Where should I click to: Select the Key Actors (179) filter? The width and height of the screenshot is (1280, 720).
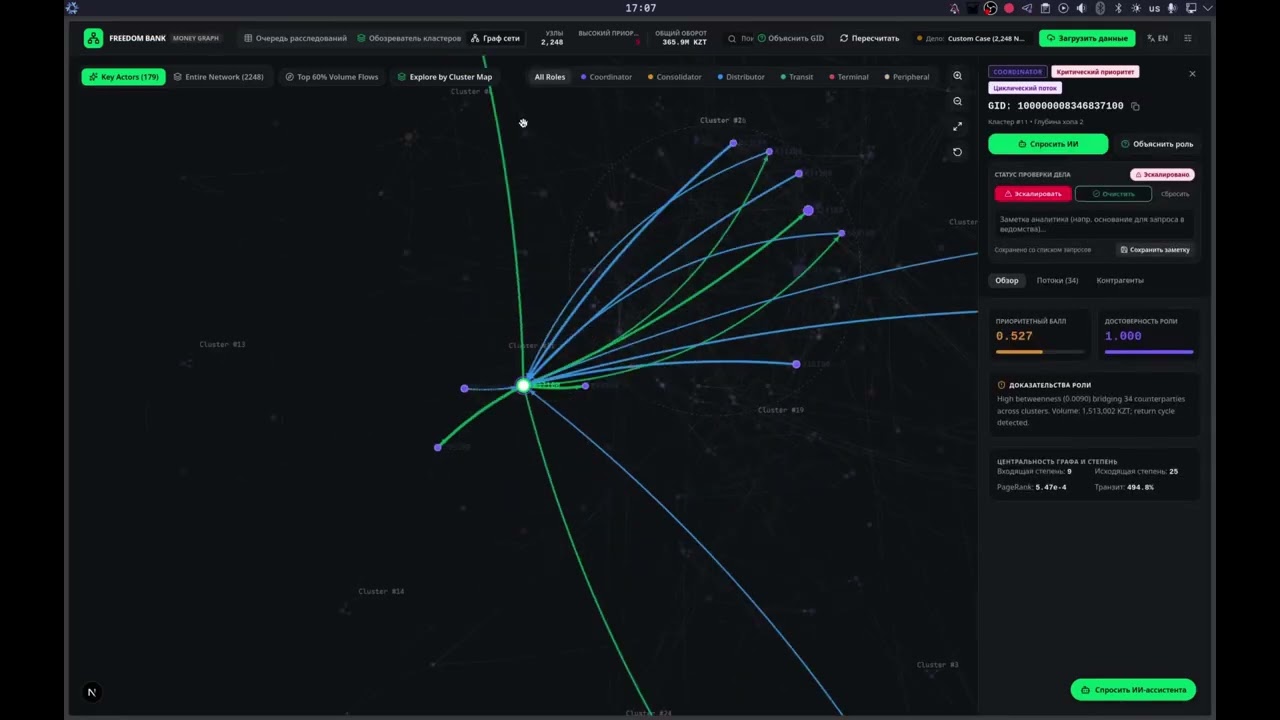tap(123, 77)
